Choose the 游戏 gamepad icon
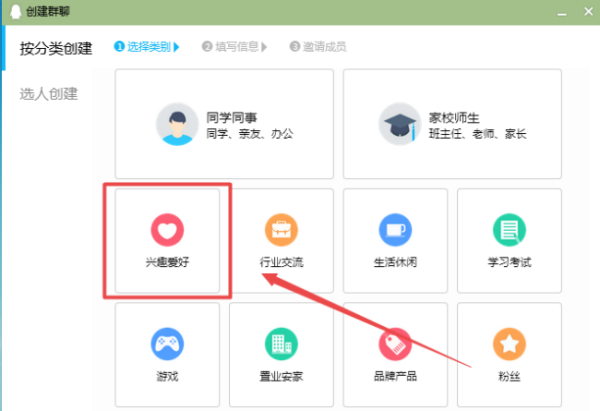Image resolution: width=600 pixels, height=411 pixels. 167,344
